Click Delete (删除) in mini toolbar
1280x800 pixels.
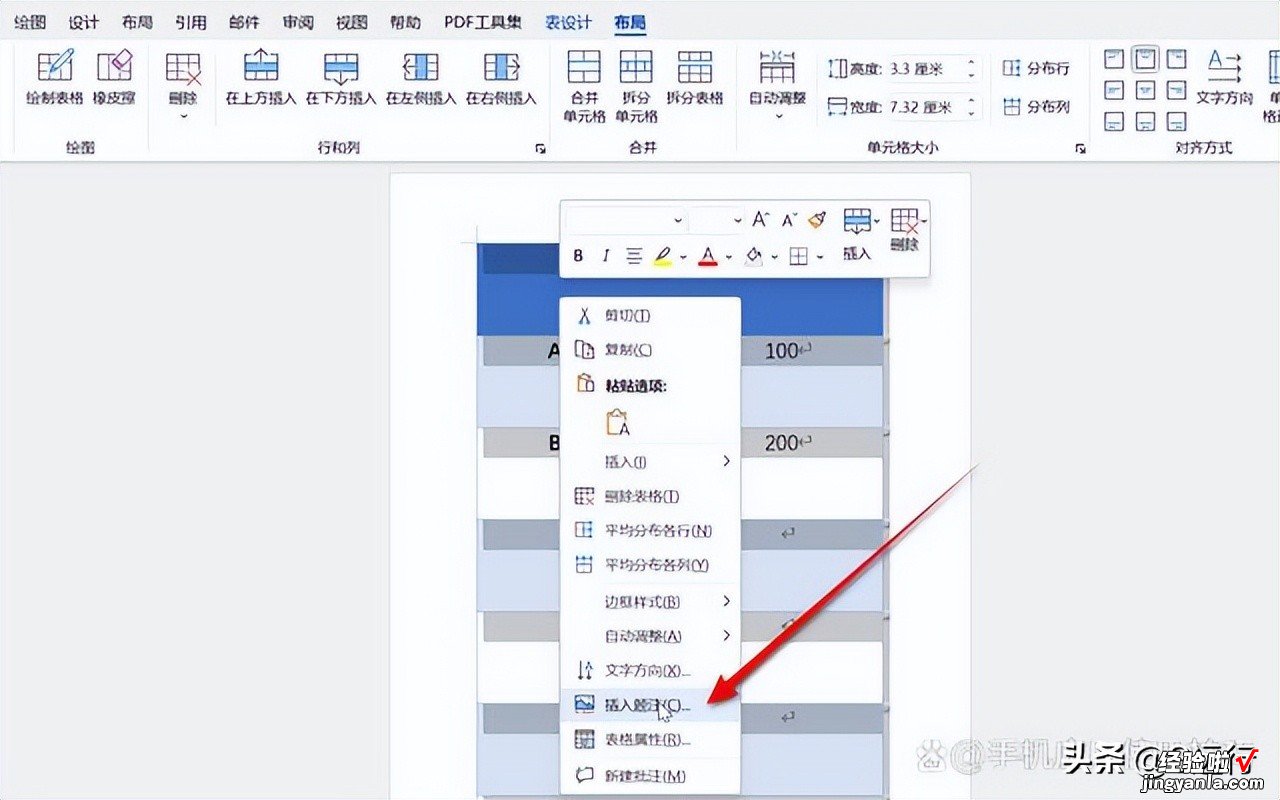click(x=905, y=232)
